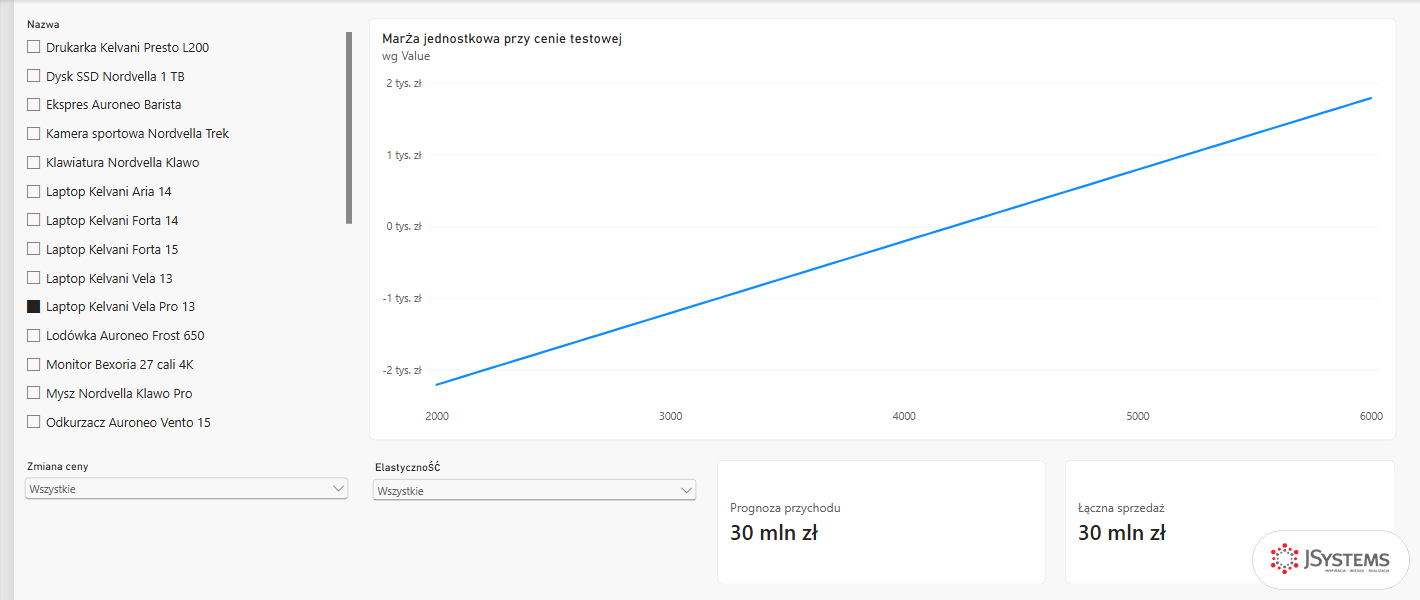1420x600 pixels.
Task: Click the 0 tys. zł y-axis label
Action: 403,226
